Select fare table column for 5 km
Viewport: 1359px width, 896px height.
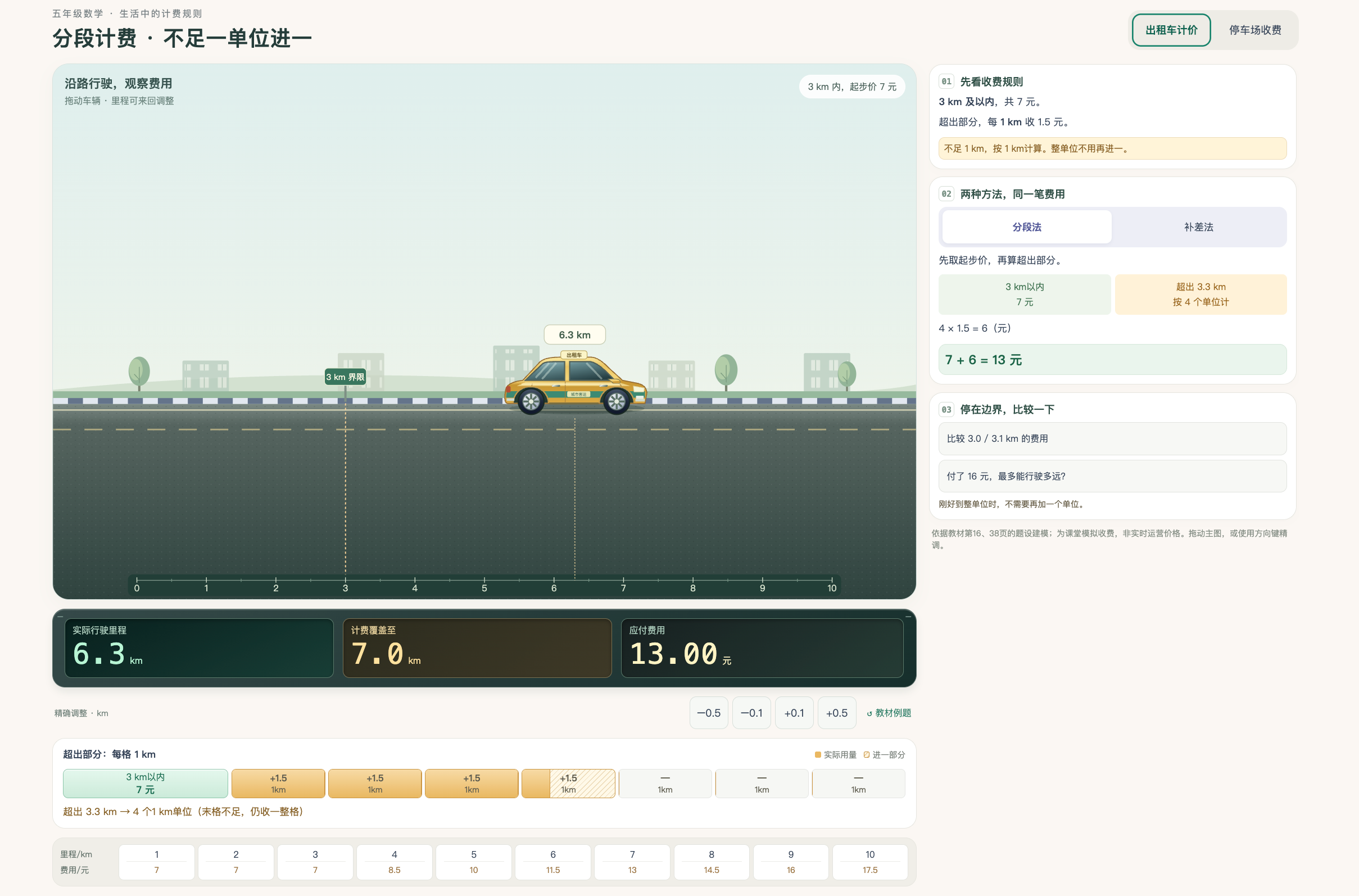474,862
